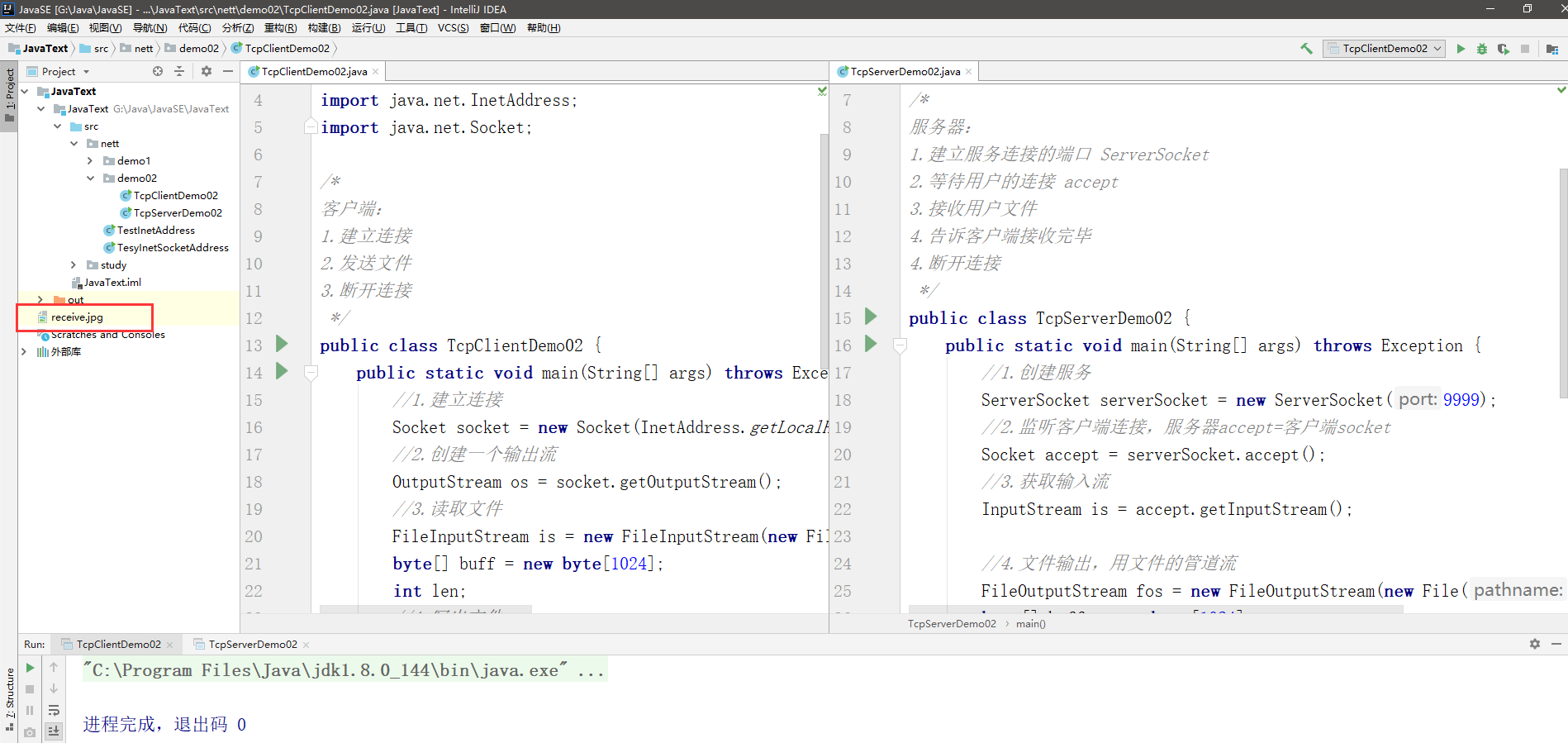The height and width of the screenshot is (743, 1568).
Task: Click the port value 9999 in server code
Action: coord(1461,400)
